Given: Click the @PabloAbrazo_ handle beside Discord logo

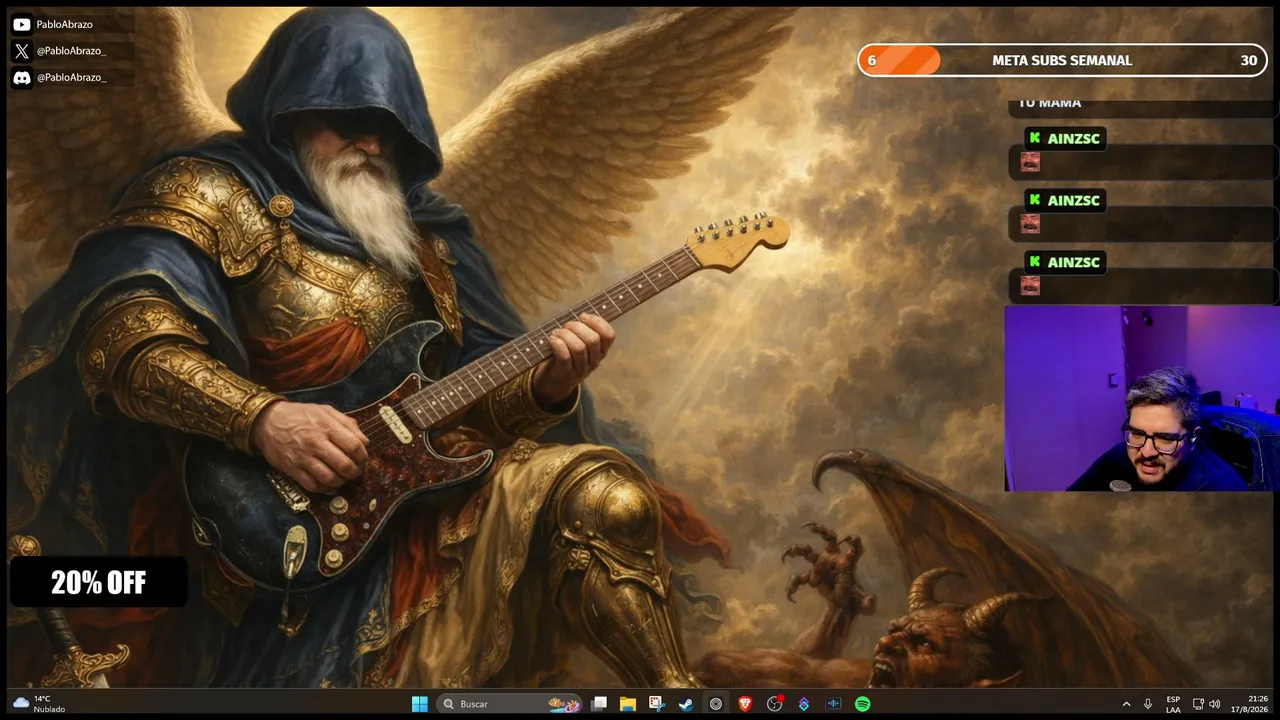Looking at the screenshot, I should (71, 77).
